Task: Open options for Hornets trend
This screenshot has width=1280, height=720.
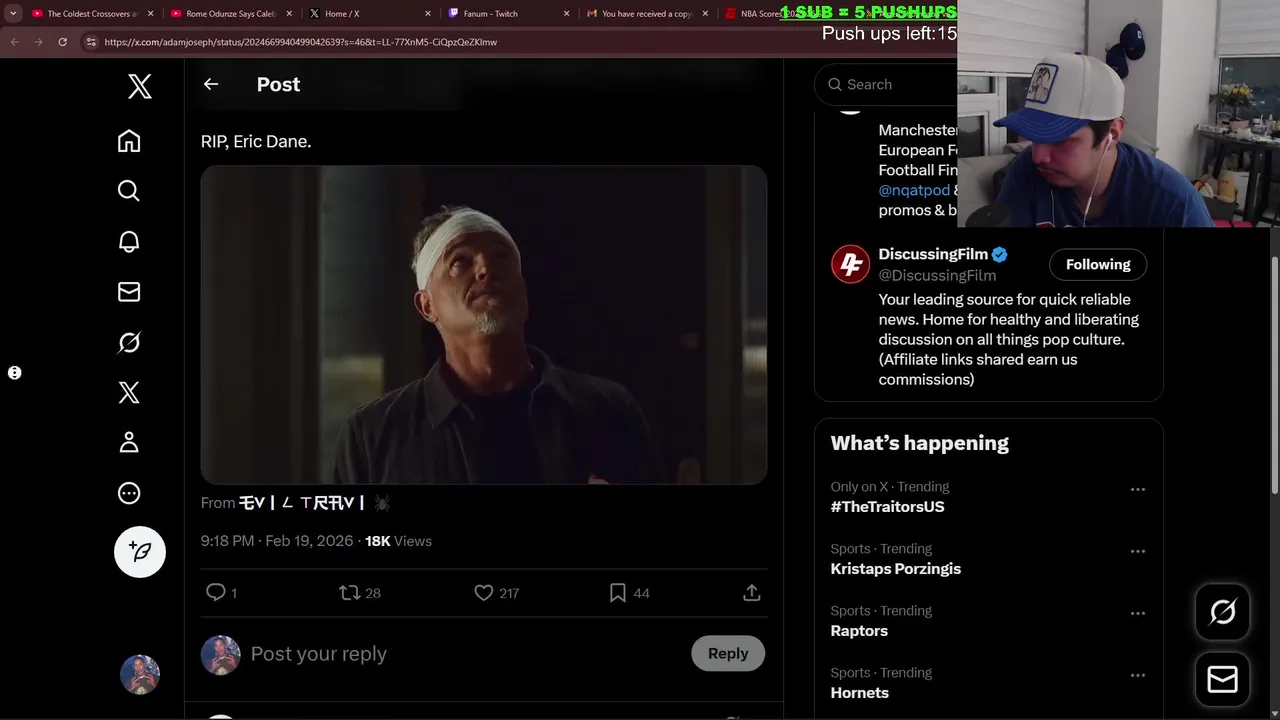Action: [1138, 676]
